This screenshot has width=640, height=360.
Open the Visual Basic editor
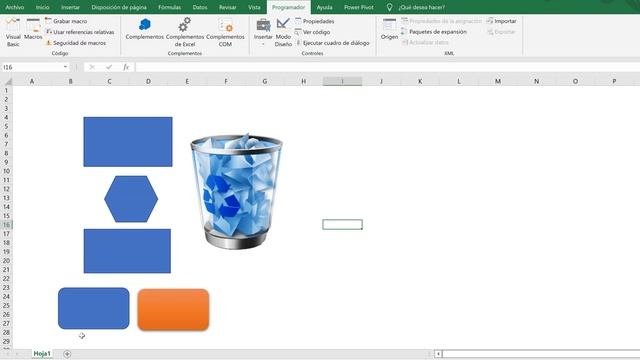[x=13, y=32]
